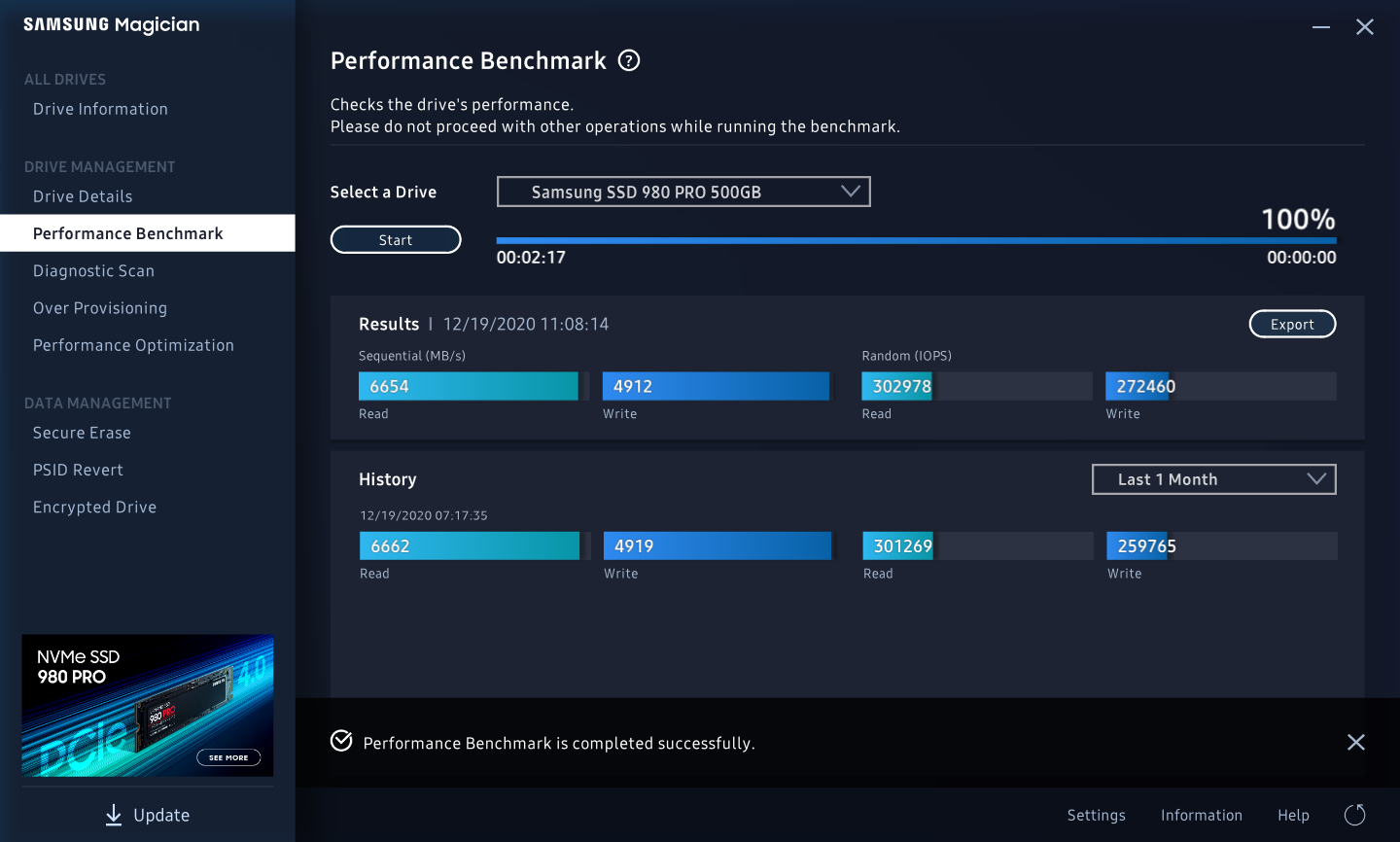
Task: Click the success checkmark icon in notification
Action: [x=341, y=741]
